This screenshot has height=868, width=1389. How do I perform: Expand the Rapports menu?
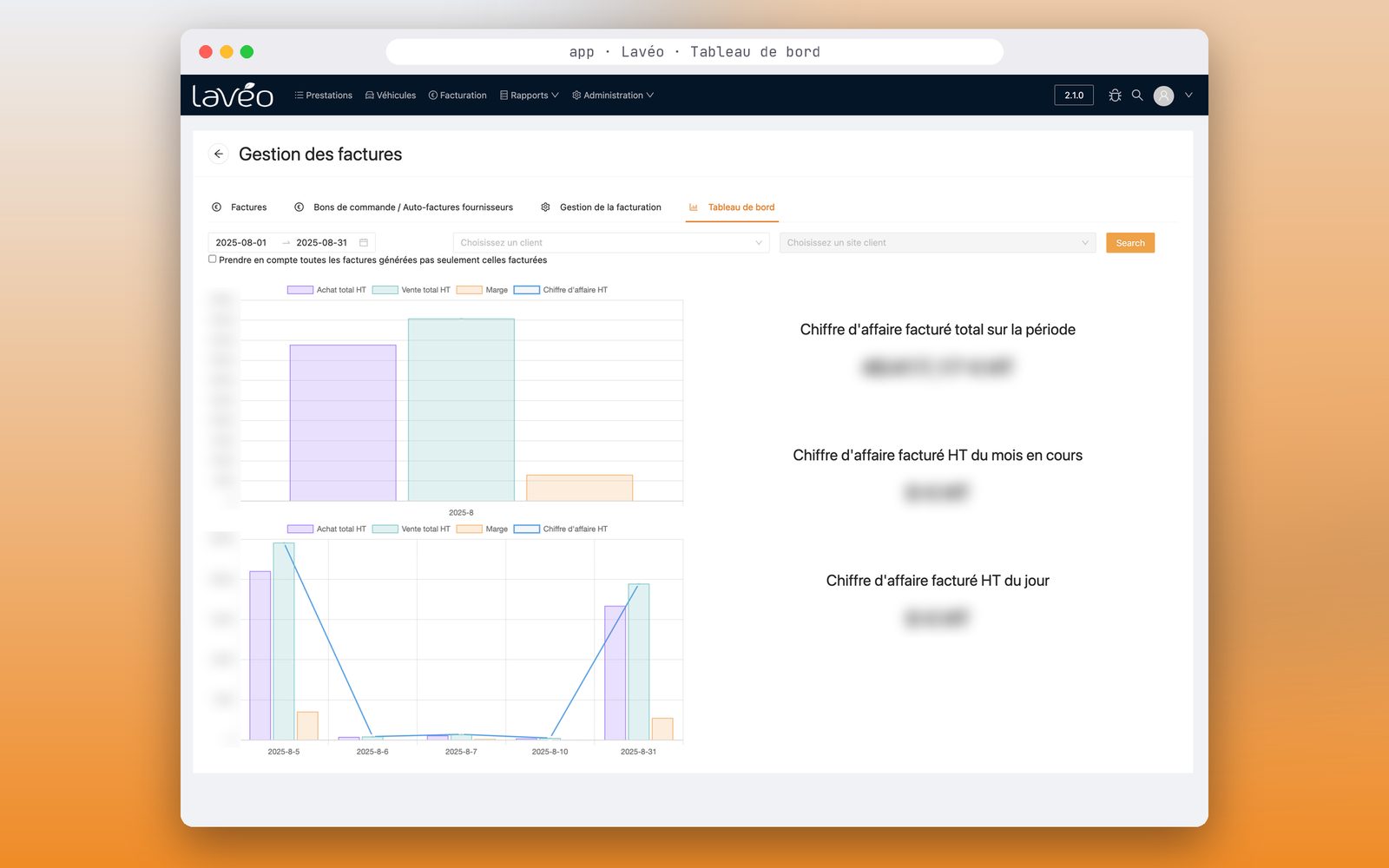click(x=529, y=95)
